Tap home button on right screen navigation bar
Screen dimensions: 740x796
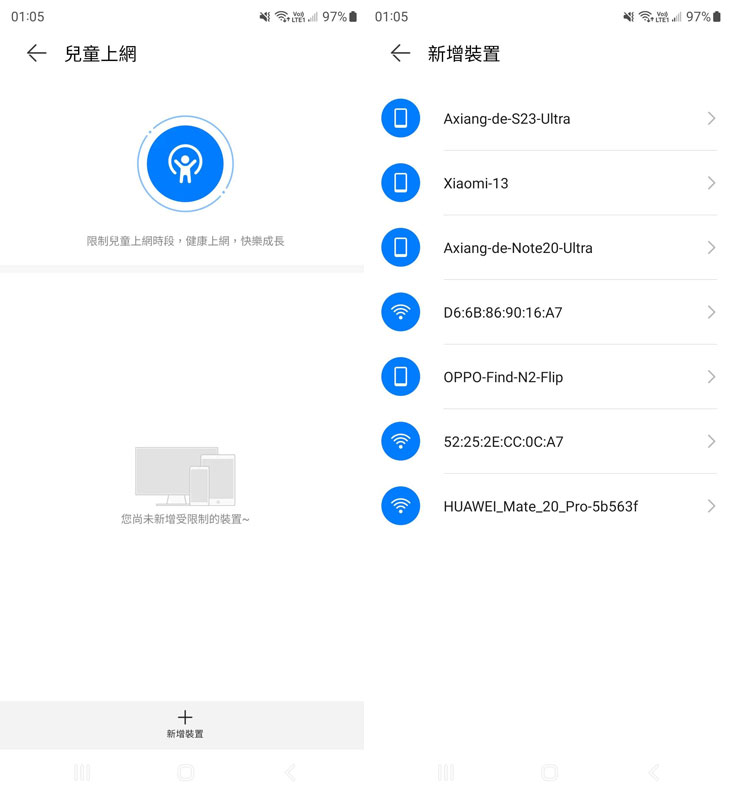pos(550,773)
